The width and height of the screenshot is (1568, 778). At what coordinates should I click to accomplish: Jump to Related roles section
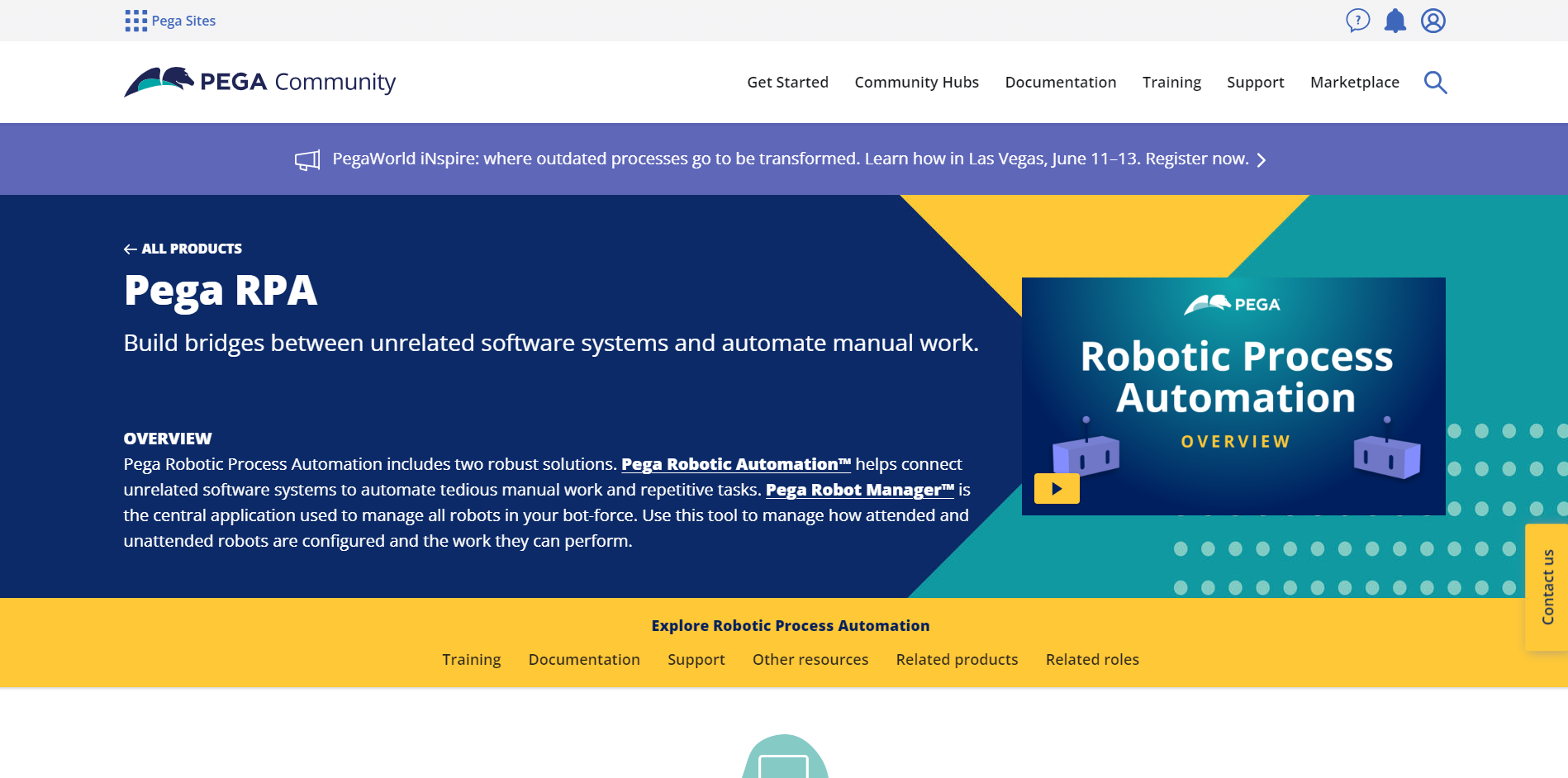click(1092, 660)
